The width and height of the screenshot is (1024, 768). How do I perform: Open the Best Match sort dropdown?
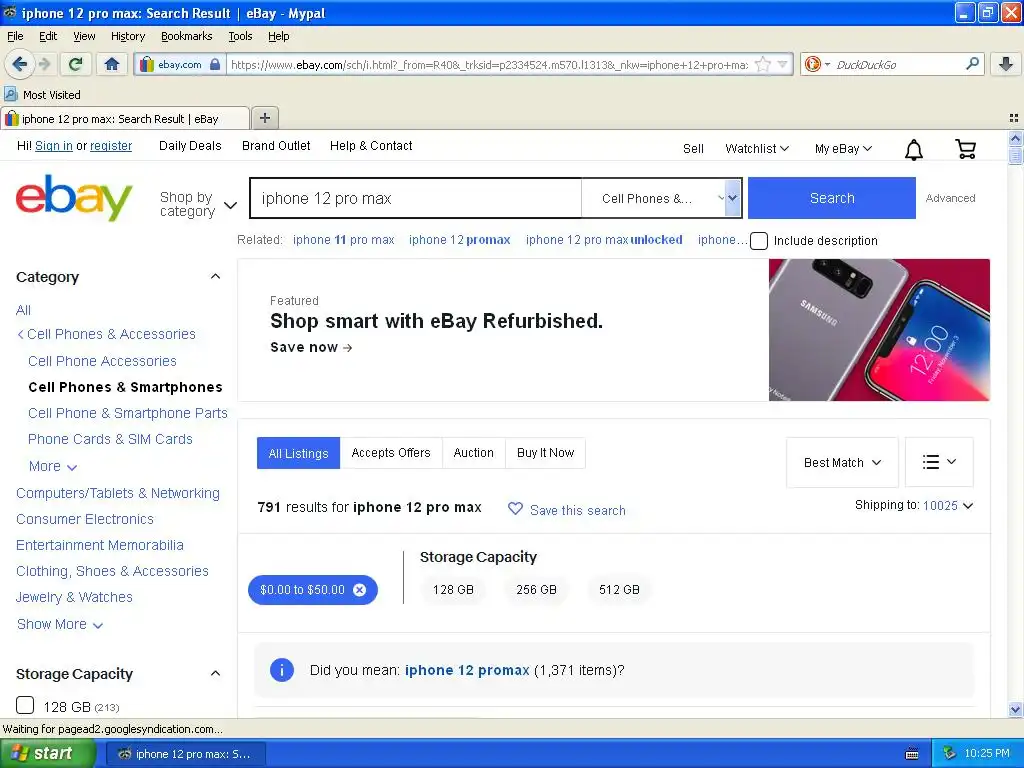(x=842, y=462)
